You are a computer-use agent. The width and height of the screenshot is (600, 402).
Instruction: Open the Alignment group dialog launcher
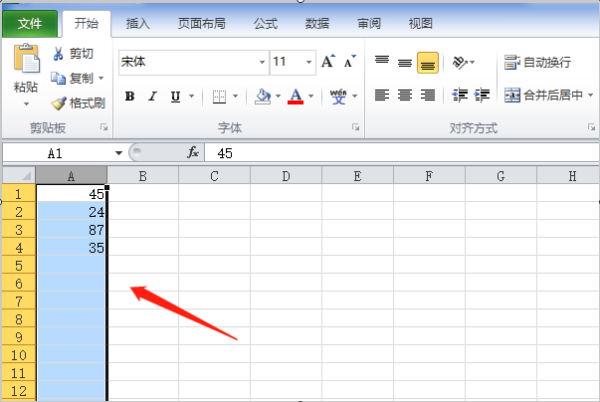tap(592, 127)
